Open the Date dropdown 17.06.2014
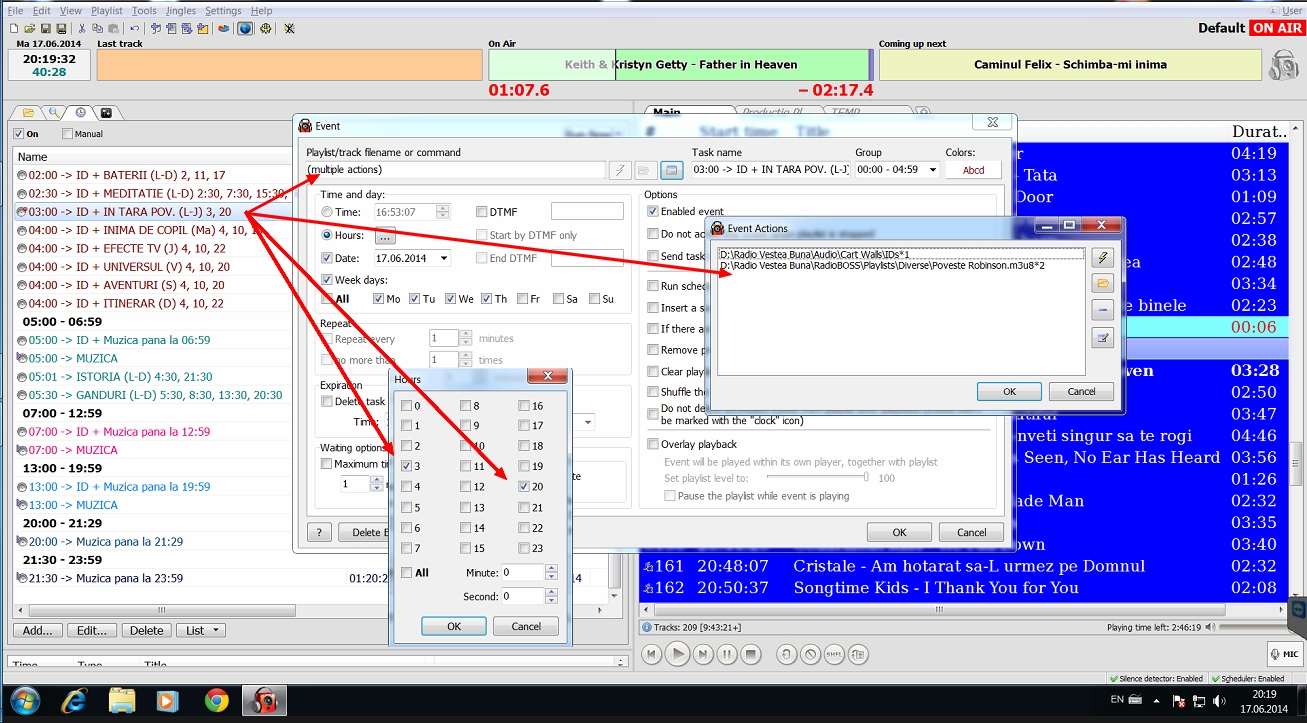This screenshot has width=1307, height=723. [x=413, y=258]
